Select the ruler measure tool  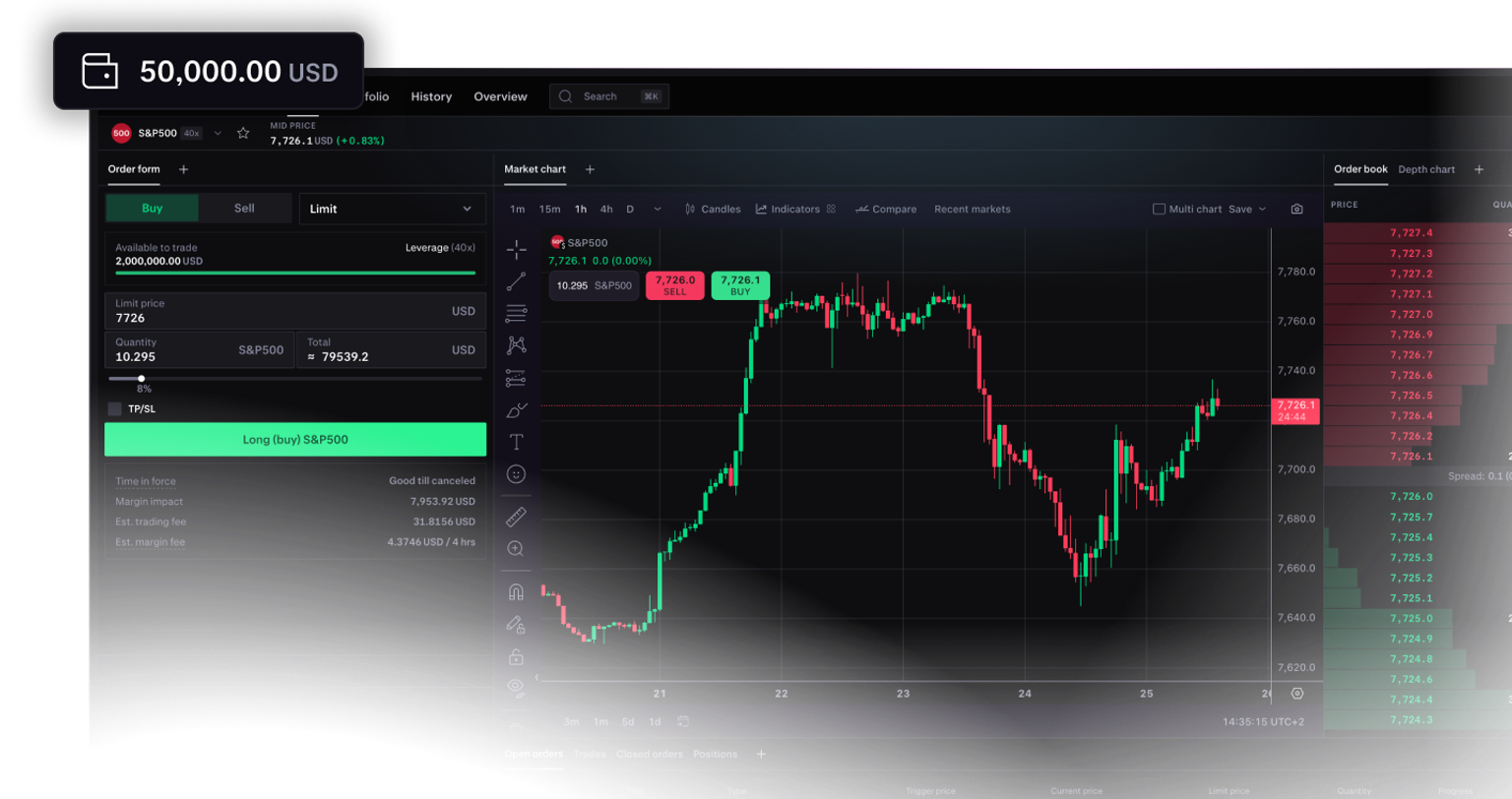tap(516, 517)
